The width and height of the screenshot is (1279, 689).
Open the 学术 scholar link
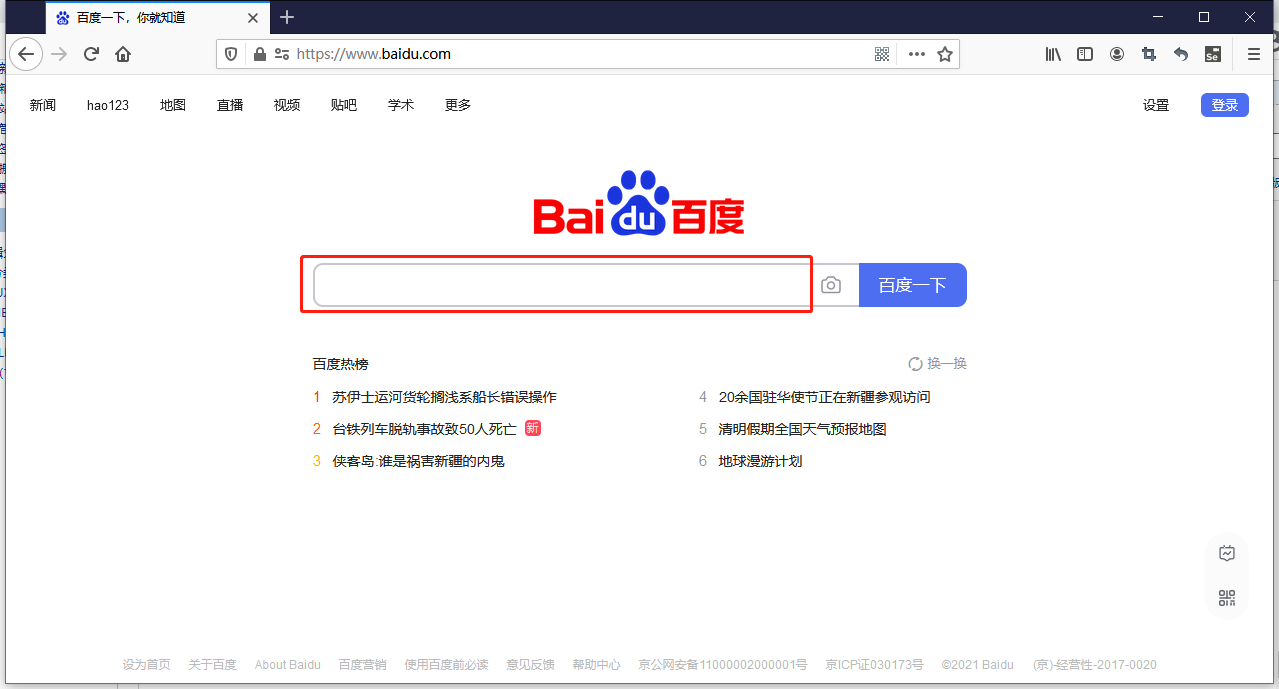point(401,105)
